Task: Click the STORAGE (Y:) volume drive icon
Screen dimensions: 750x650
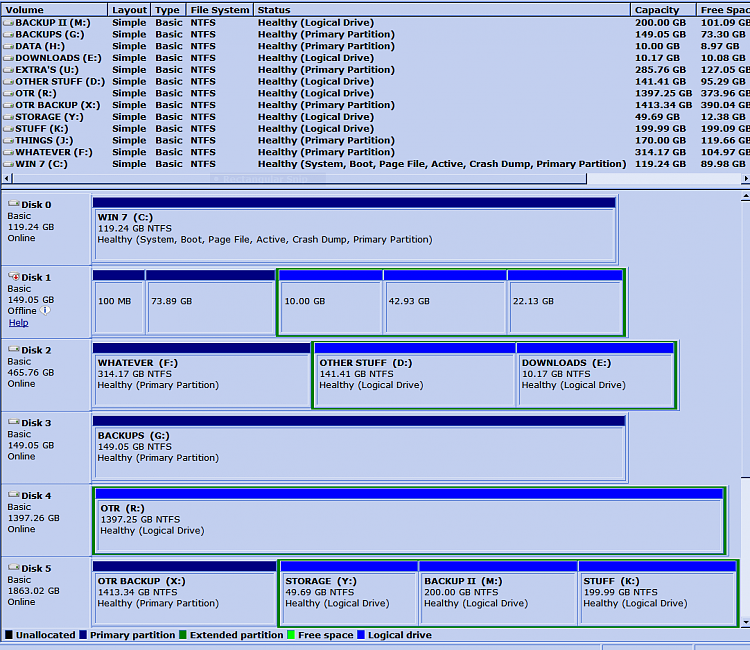Action: [8, 117]
